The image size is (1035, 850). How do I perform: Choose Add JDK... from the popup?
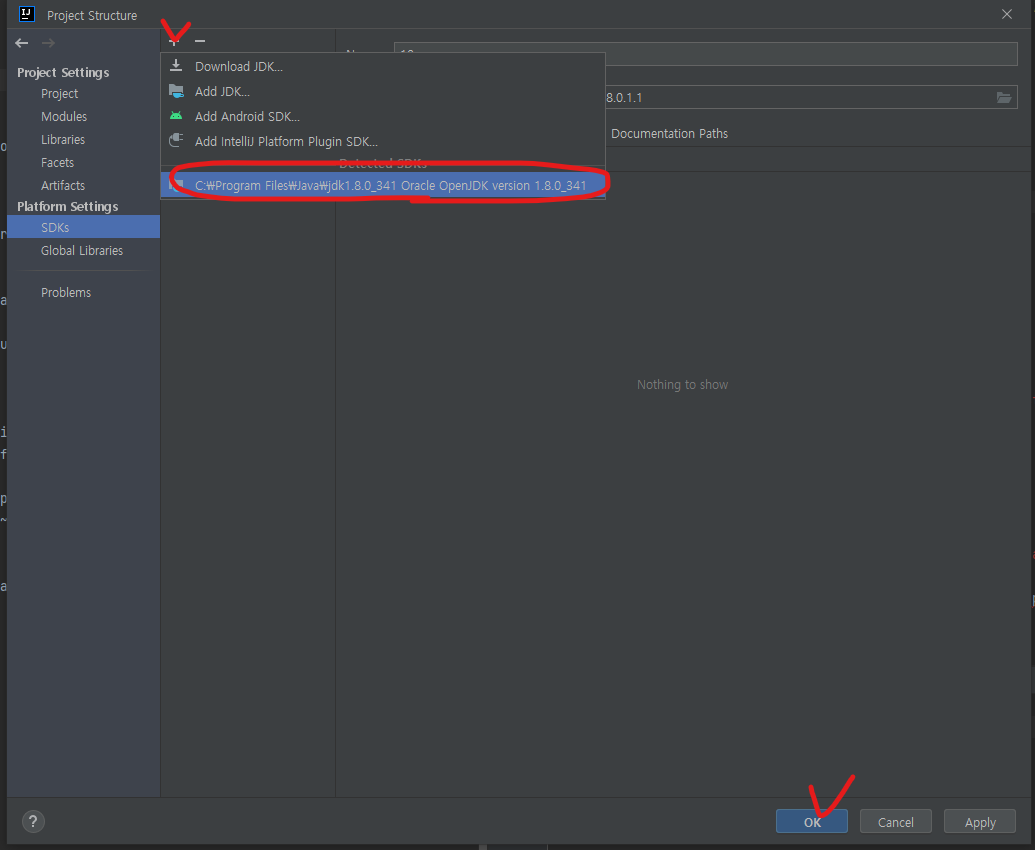point(383,91)
